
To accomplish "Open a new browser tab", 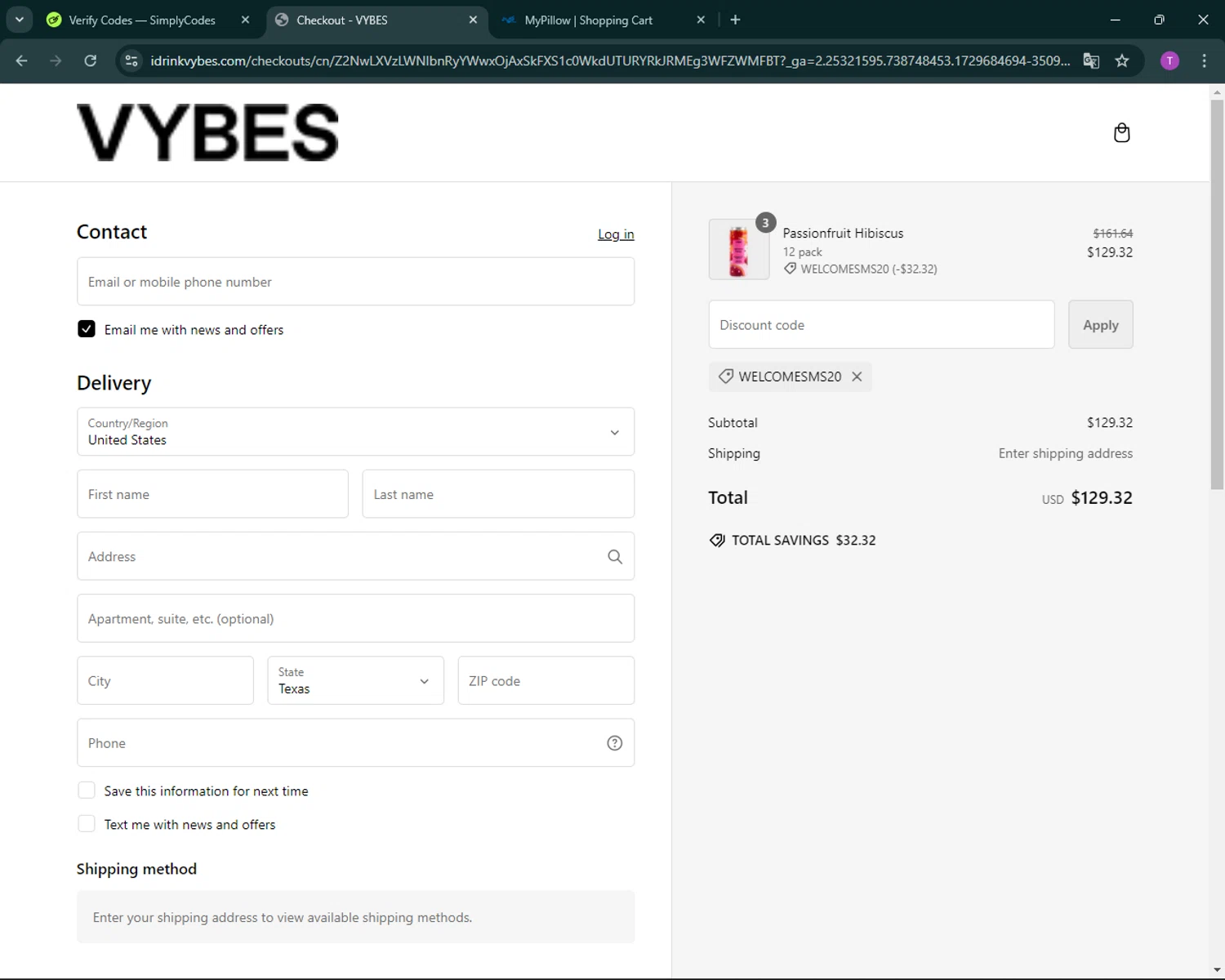I will [x=735, y=20].
